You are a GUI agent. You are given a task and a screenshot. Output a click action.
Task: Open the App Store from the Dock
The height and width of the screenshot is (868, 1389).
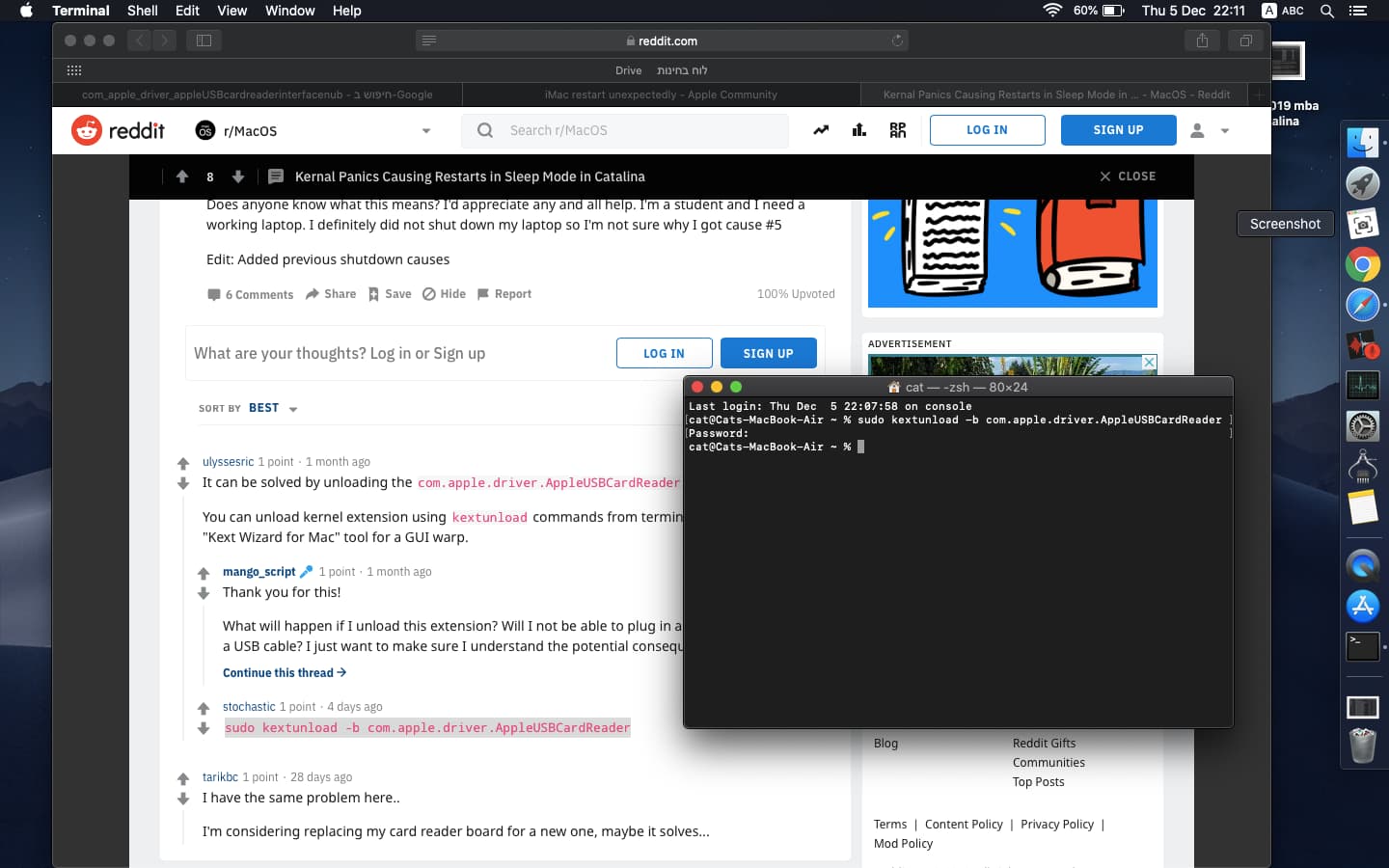(1363, 606)
